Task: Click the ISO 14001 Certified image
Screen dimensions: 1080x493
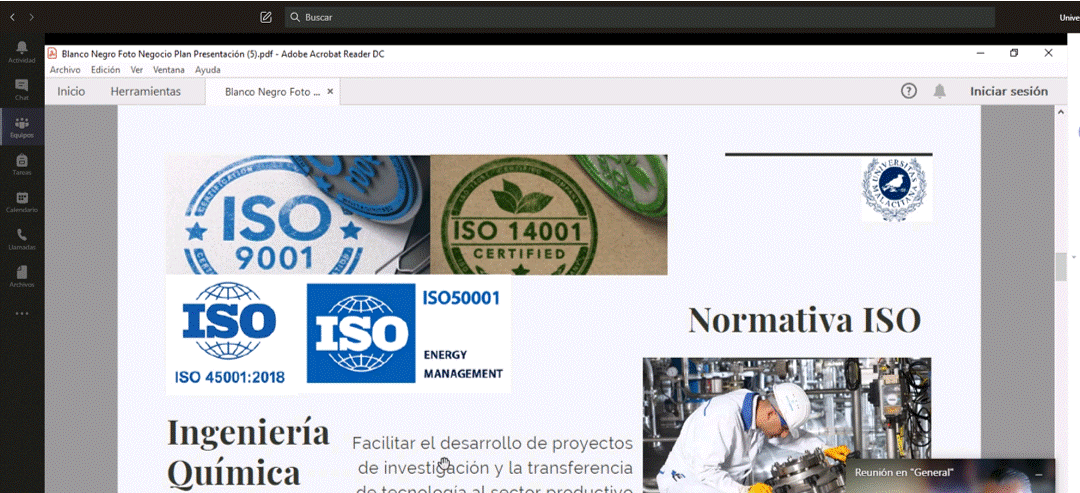Action: pyautogui.click(x=548, y=215)
